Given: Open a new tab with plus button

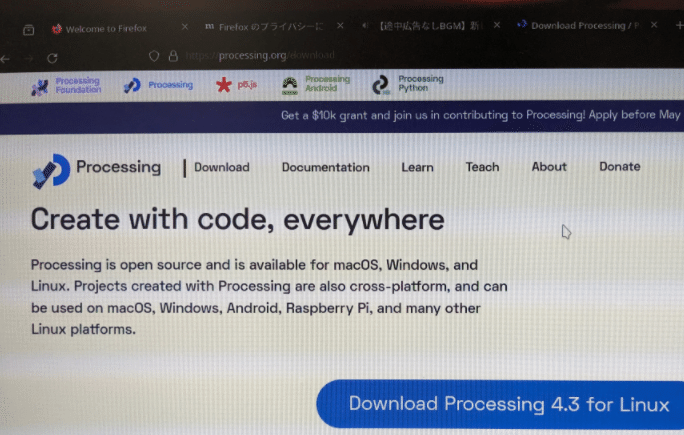Looking at the screenshot, I should pos(679,25).
